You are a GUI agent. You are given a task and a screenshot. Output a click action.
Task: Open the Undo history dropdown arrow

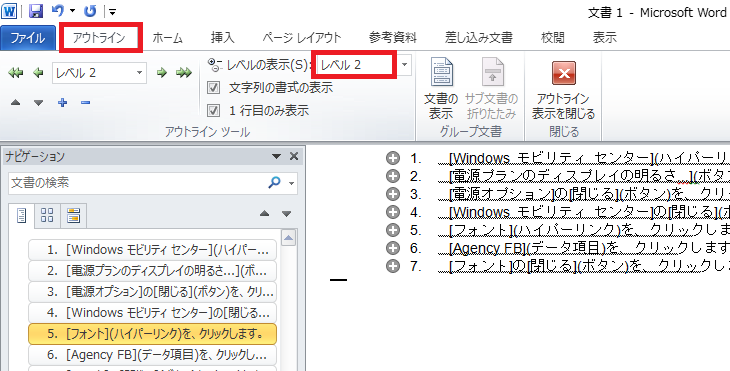pyautogui.click(x=72, y=11)
